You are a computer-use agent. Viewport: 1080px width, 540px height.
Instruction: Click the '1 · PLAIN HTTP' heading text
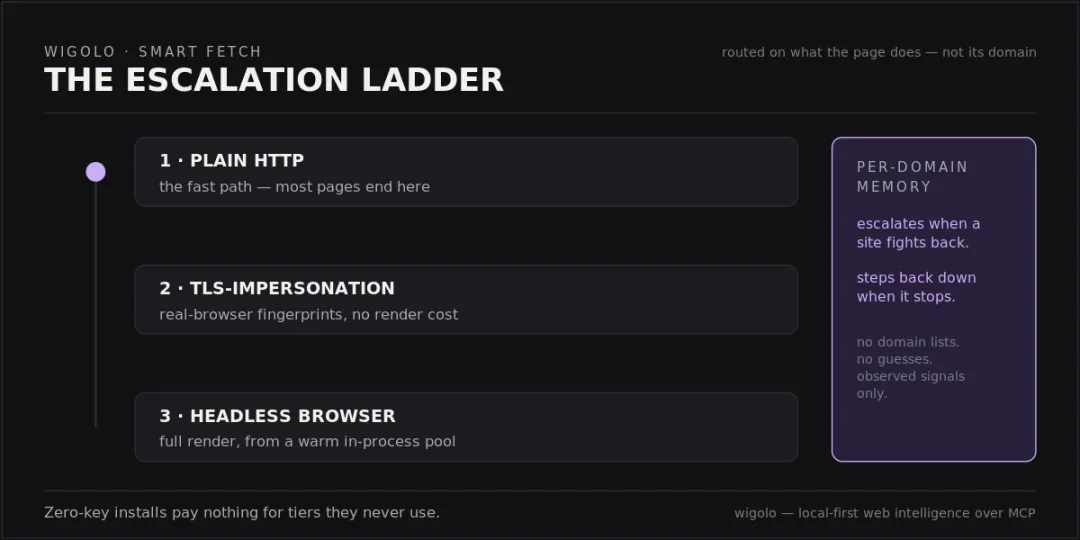click(x=231, y=160)
